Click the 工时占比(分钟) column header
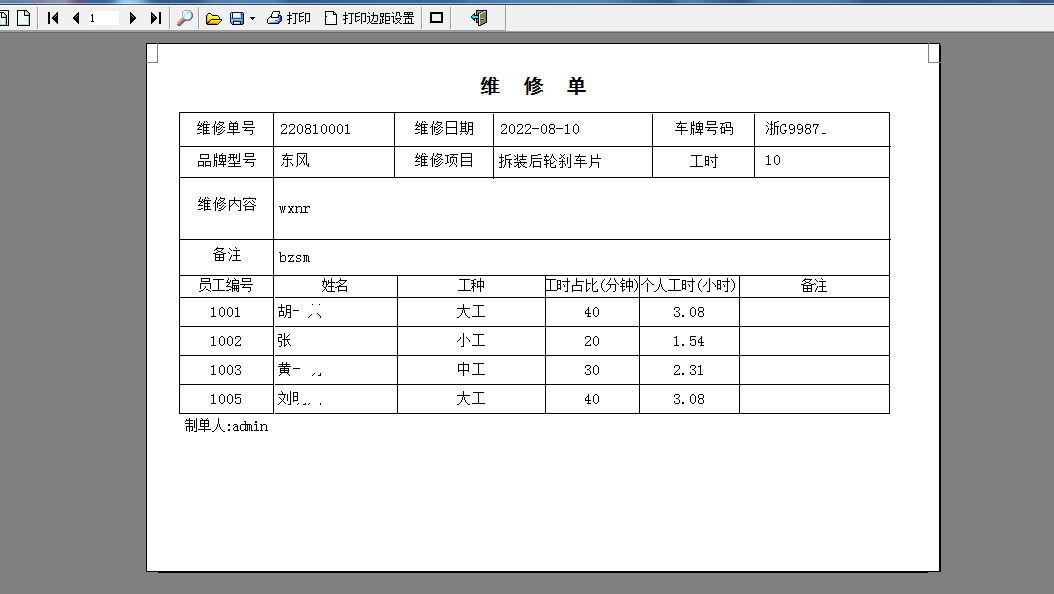The image size is (1054, 594). 592,286
